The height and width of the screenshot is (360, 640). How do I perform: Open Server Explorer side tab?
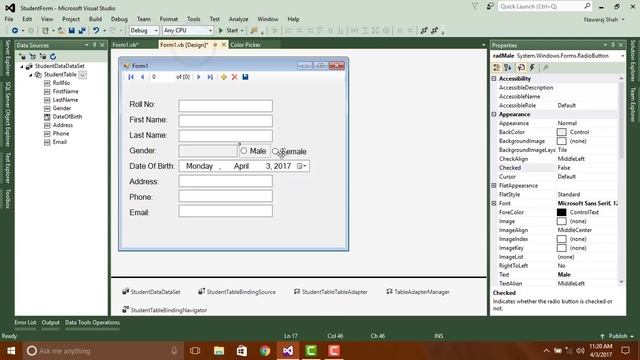click(7, 58)
